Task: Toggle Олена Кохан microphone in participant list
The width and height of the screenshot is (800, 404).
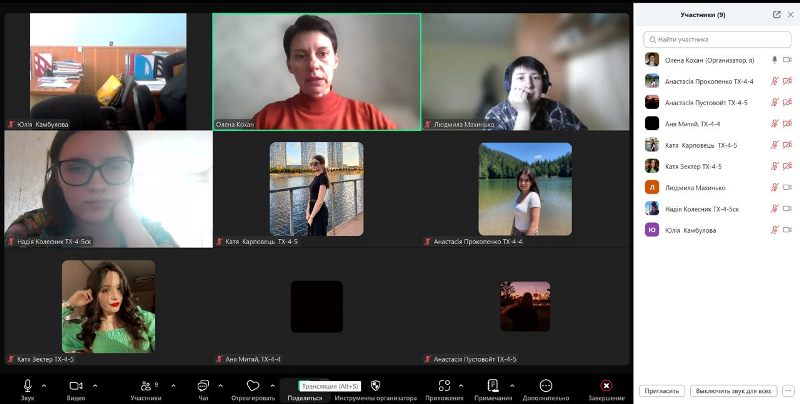Action: (x=774, y=60)
